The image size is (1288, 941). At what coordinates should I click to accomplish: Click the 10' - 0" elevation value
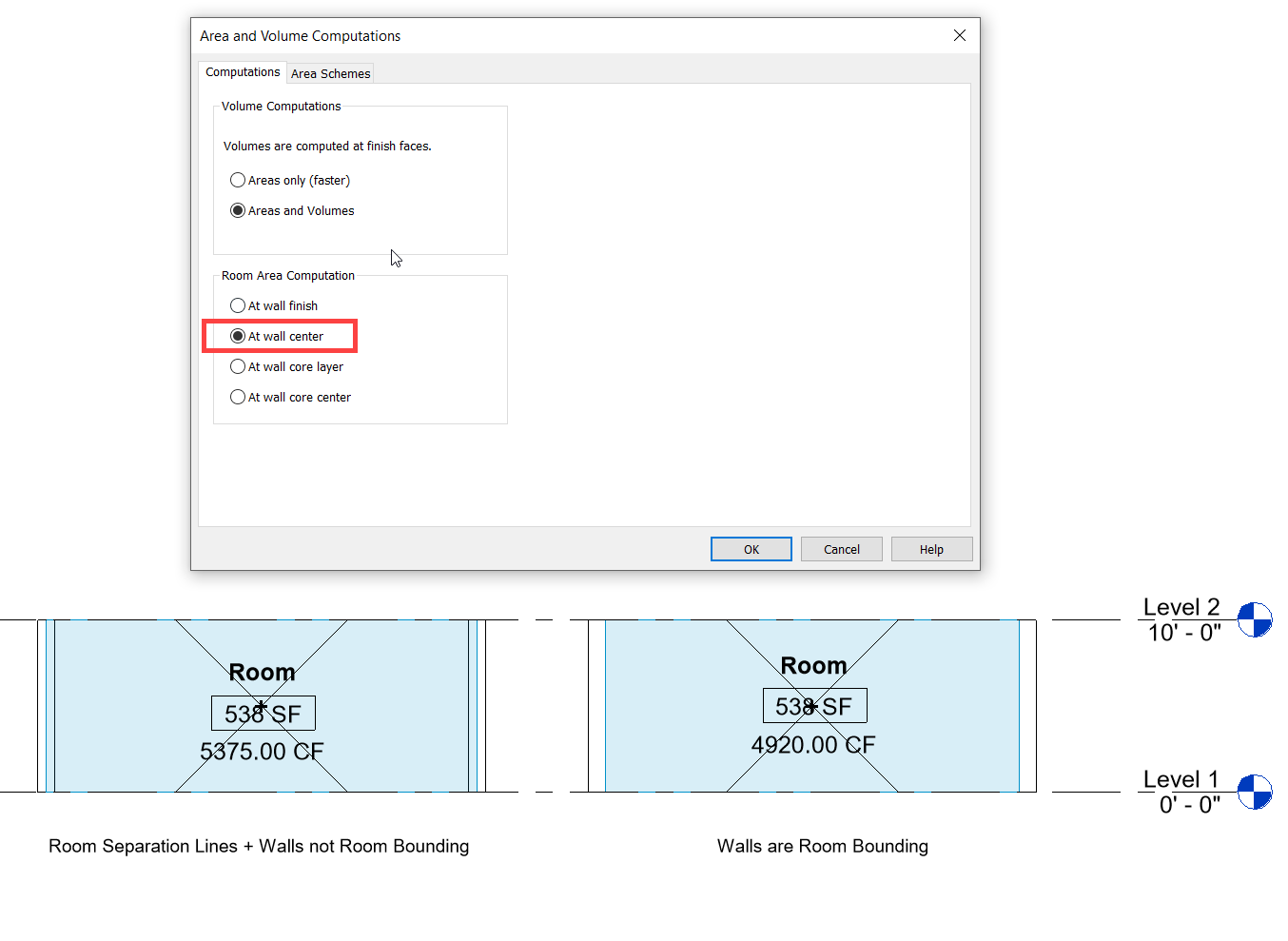[x=1184, y=633]
